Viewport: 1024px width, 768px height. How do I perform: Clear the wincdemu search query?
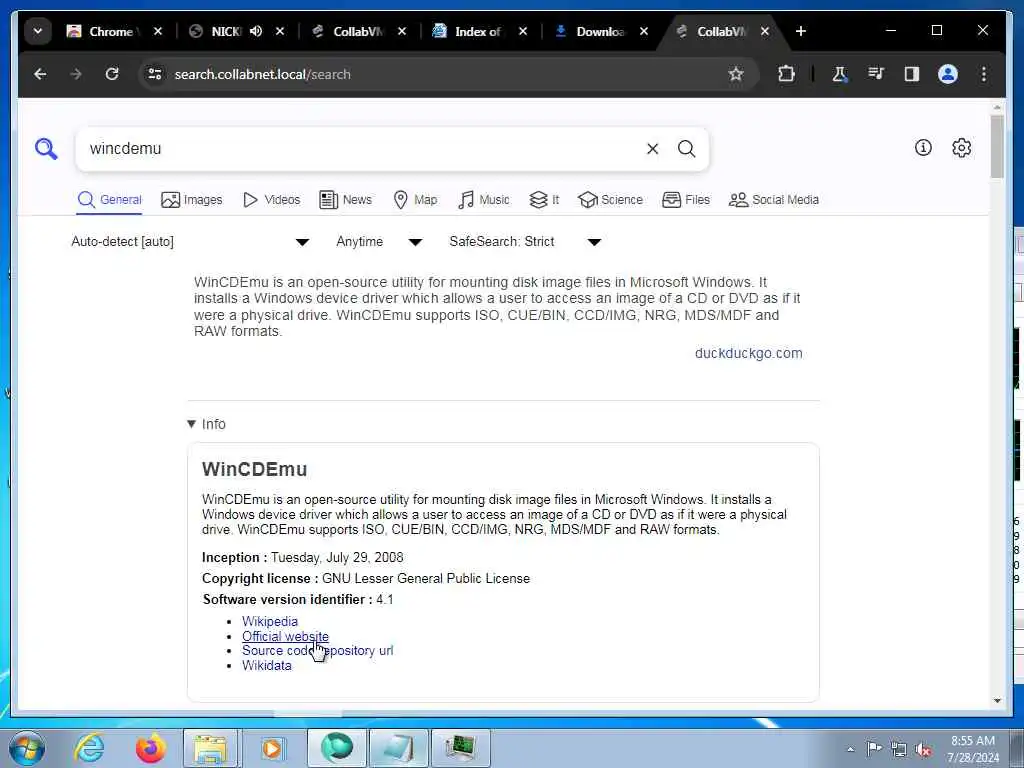pos(652,149)
